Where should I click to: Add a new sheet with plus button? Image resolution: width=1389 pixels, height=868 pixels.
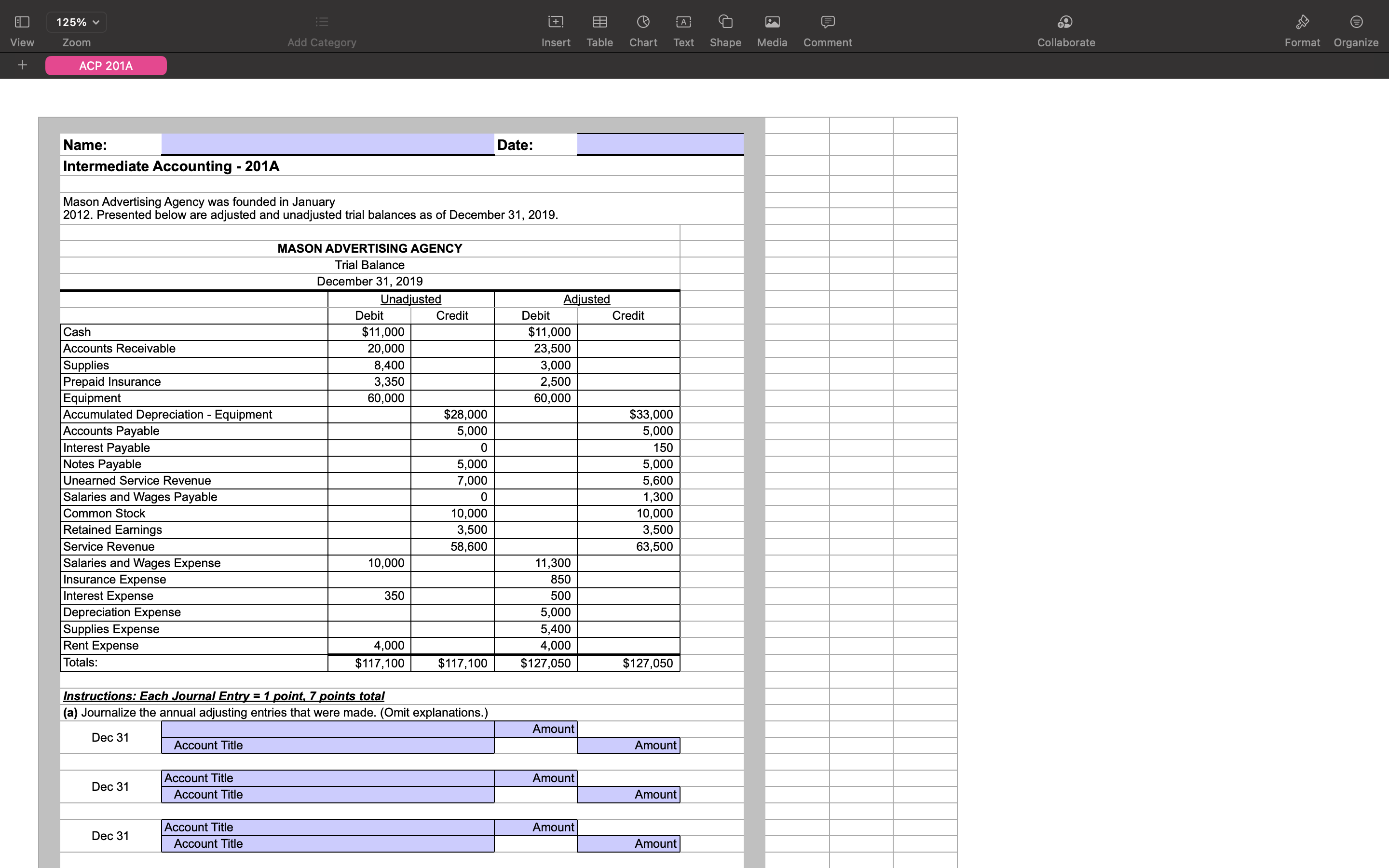click(22, 66)
